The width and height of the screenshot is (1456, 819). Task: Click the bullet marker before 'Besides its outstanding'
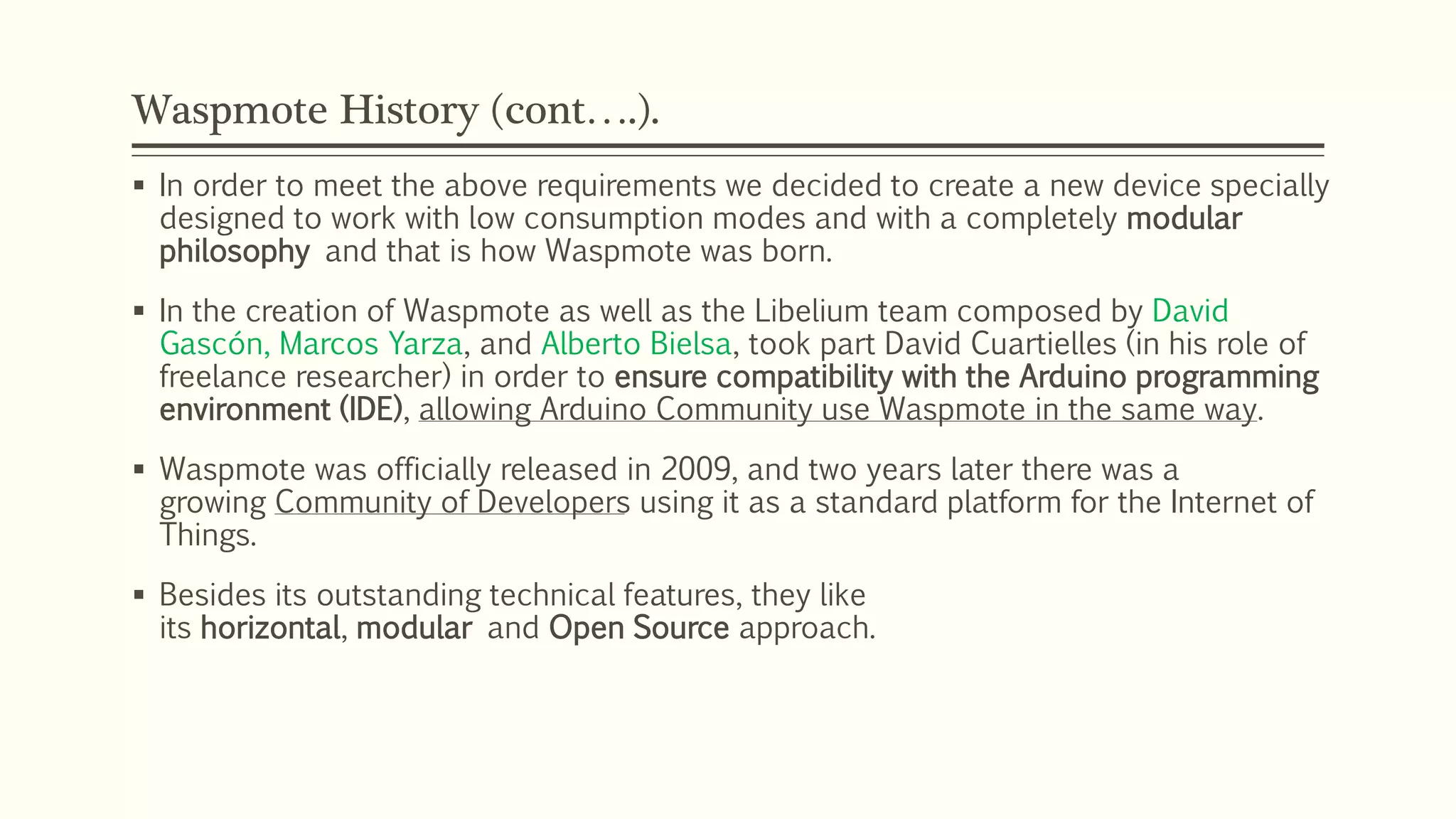tap(139, 595)
